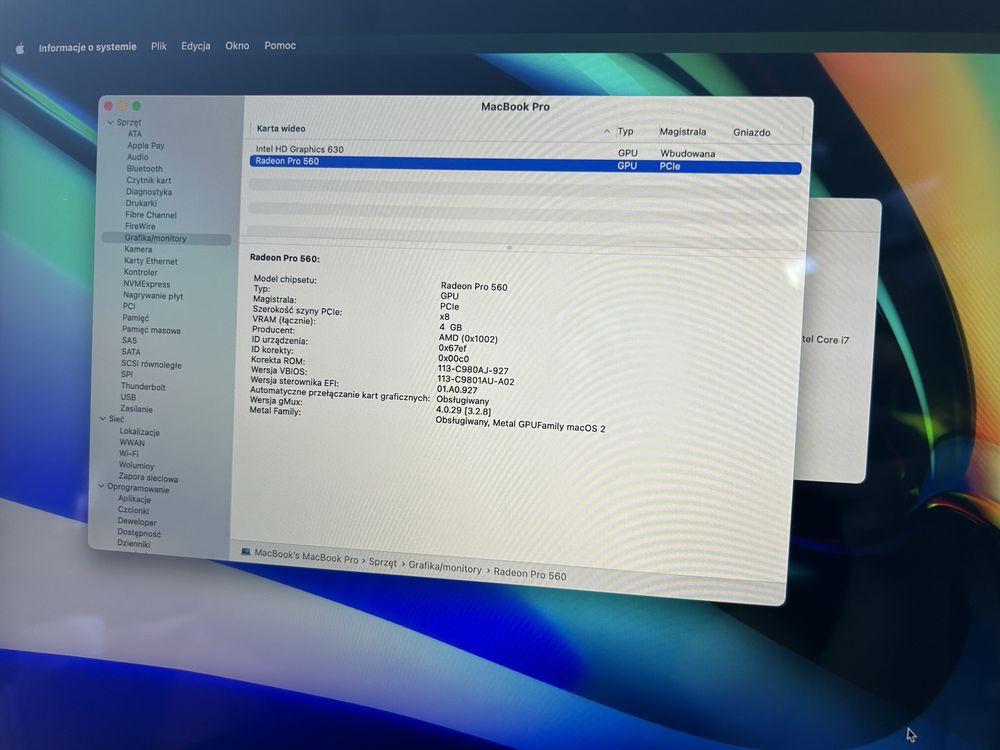The image size is (1000, 750).
Task: Select Drukarki in the sidebar
Action: click(140, 203)
